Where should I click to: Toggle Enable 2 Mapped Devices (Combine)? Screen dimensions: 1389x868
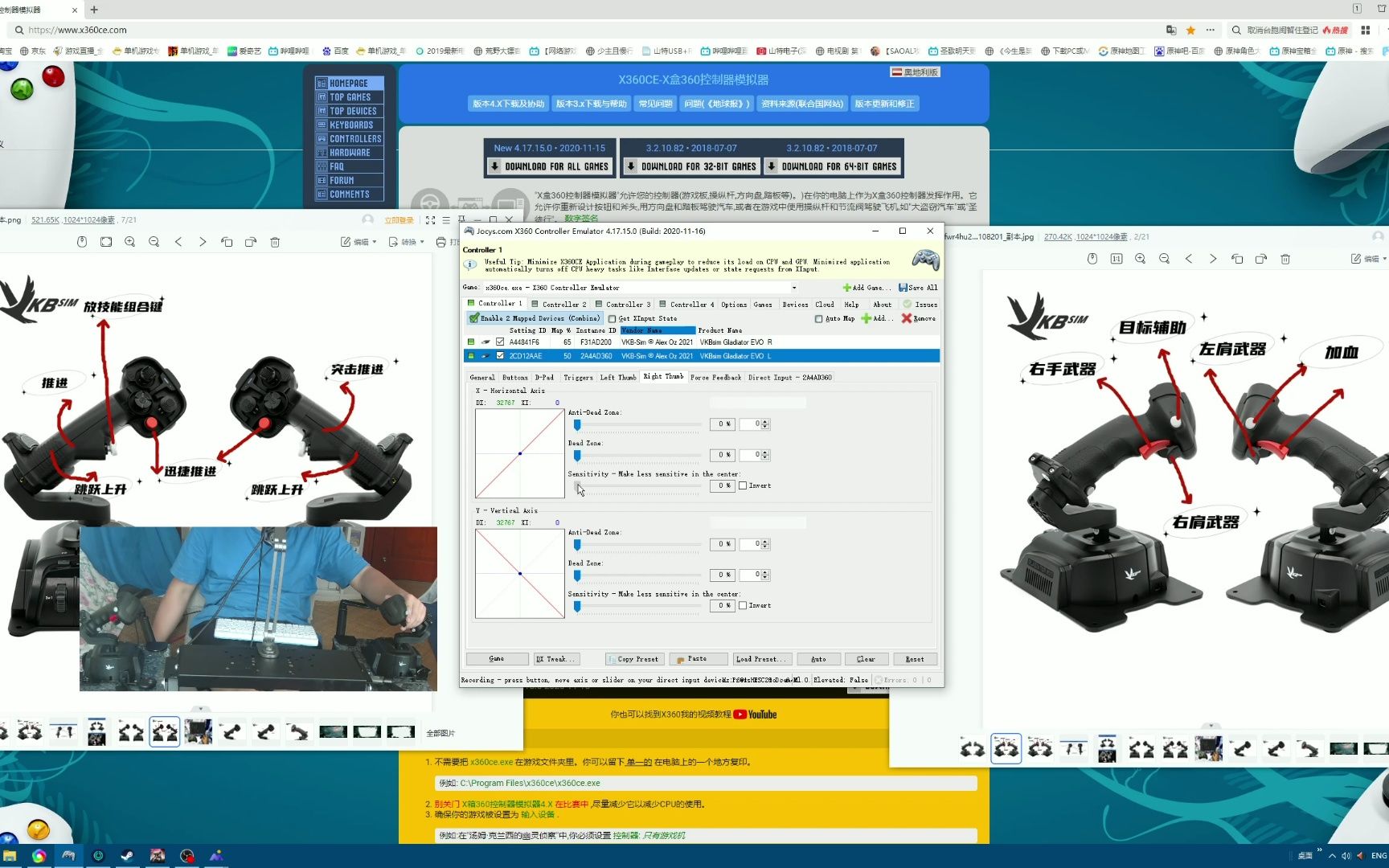tap(473, 318)
